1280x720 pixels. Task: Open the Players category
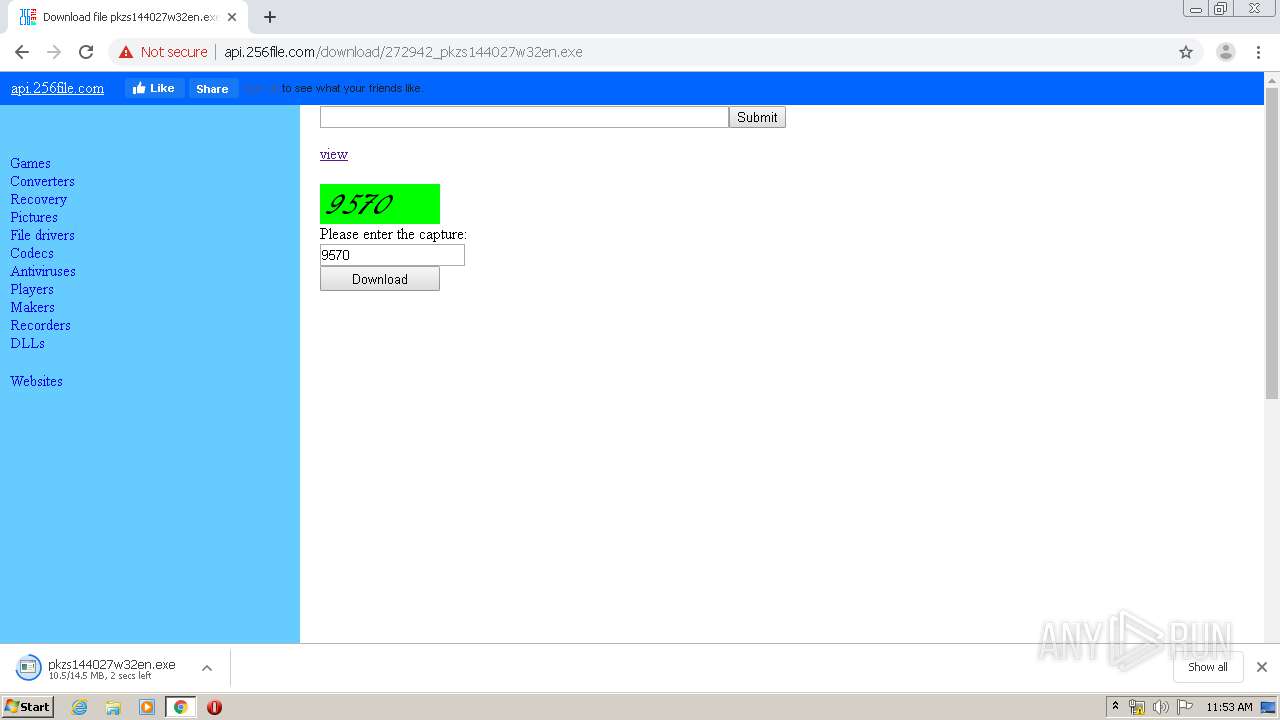[32, 289]
